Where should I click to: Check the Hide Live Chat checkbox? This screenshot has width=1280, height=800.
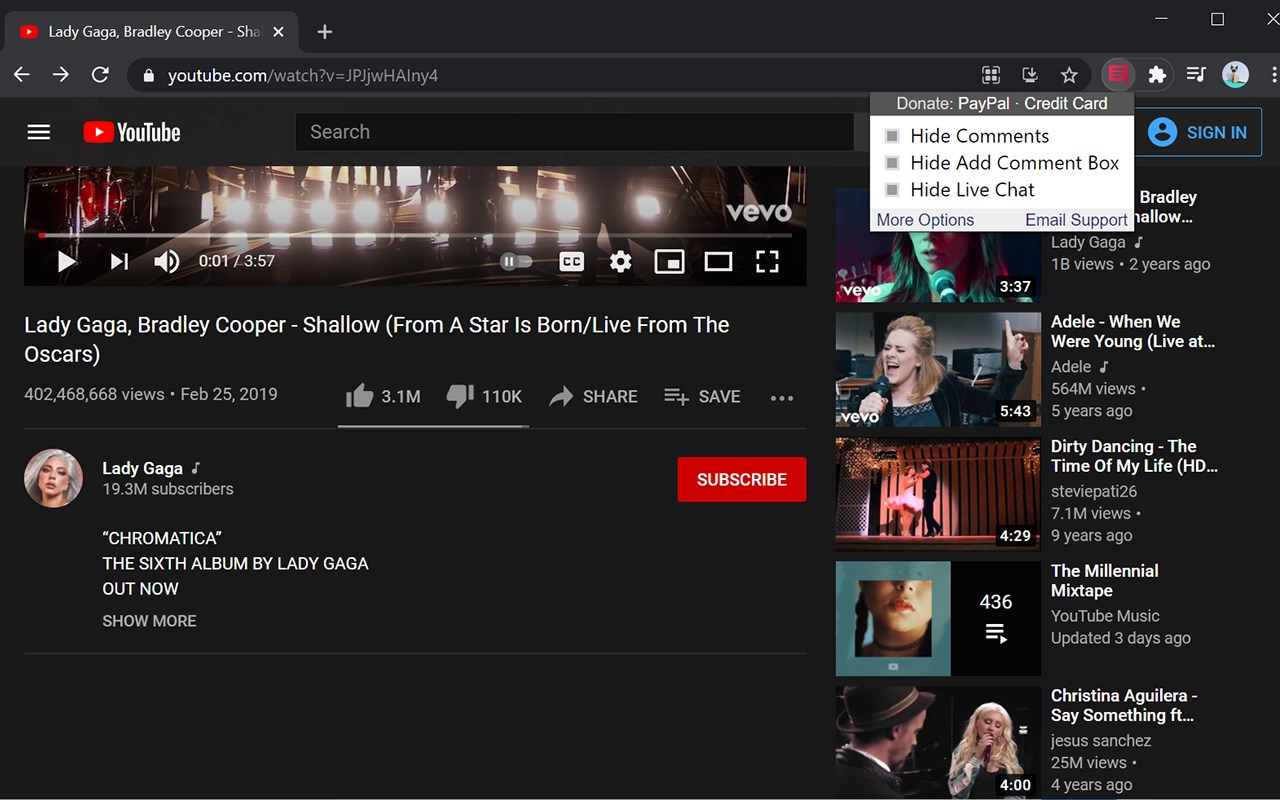pos(892,190)
